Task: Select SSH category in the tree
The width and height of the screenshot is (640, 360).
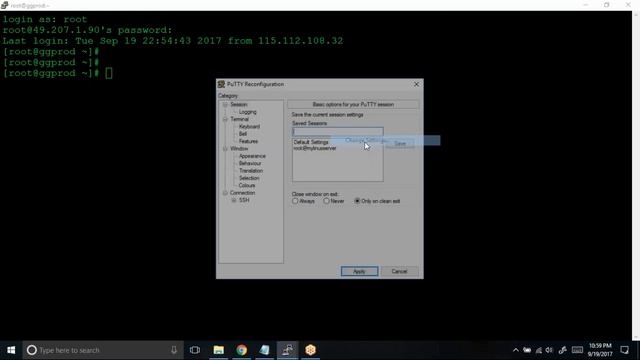Action: [244, 200]
